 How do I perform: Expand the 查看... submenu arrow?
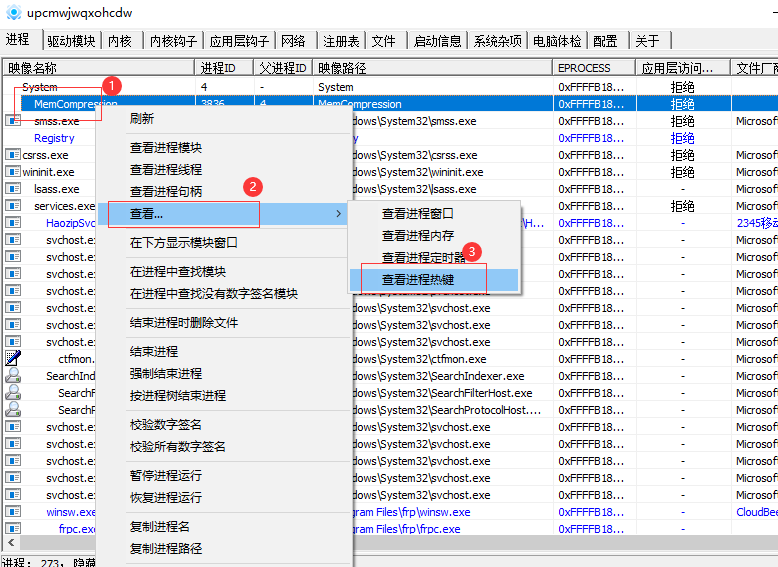tap(339, 214)
